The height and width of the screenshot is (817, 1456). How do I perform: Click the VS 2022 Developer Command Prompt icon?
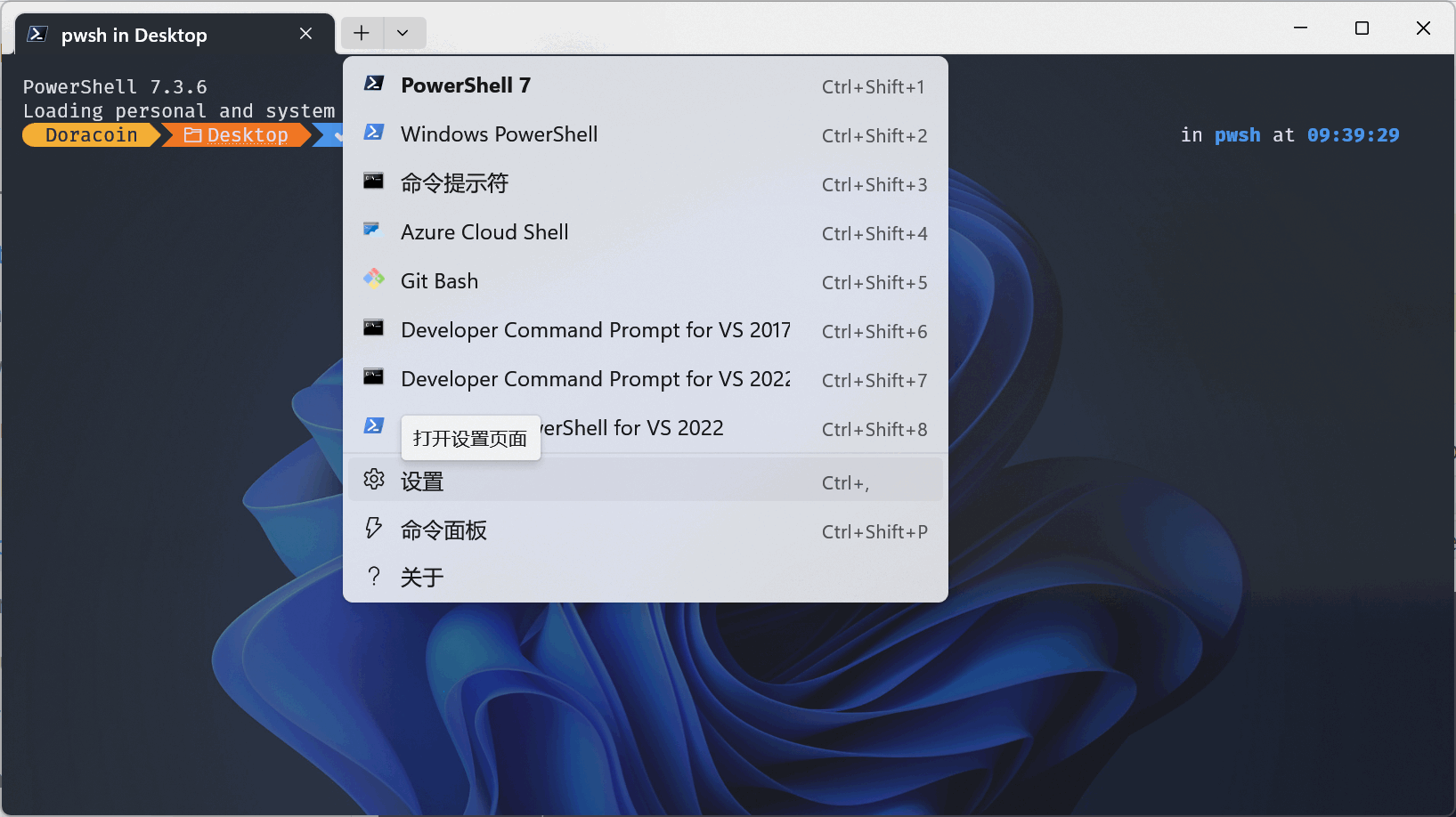click(374, 377)
